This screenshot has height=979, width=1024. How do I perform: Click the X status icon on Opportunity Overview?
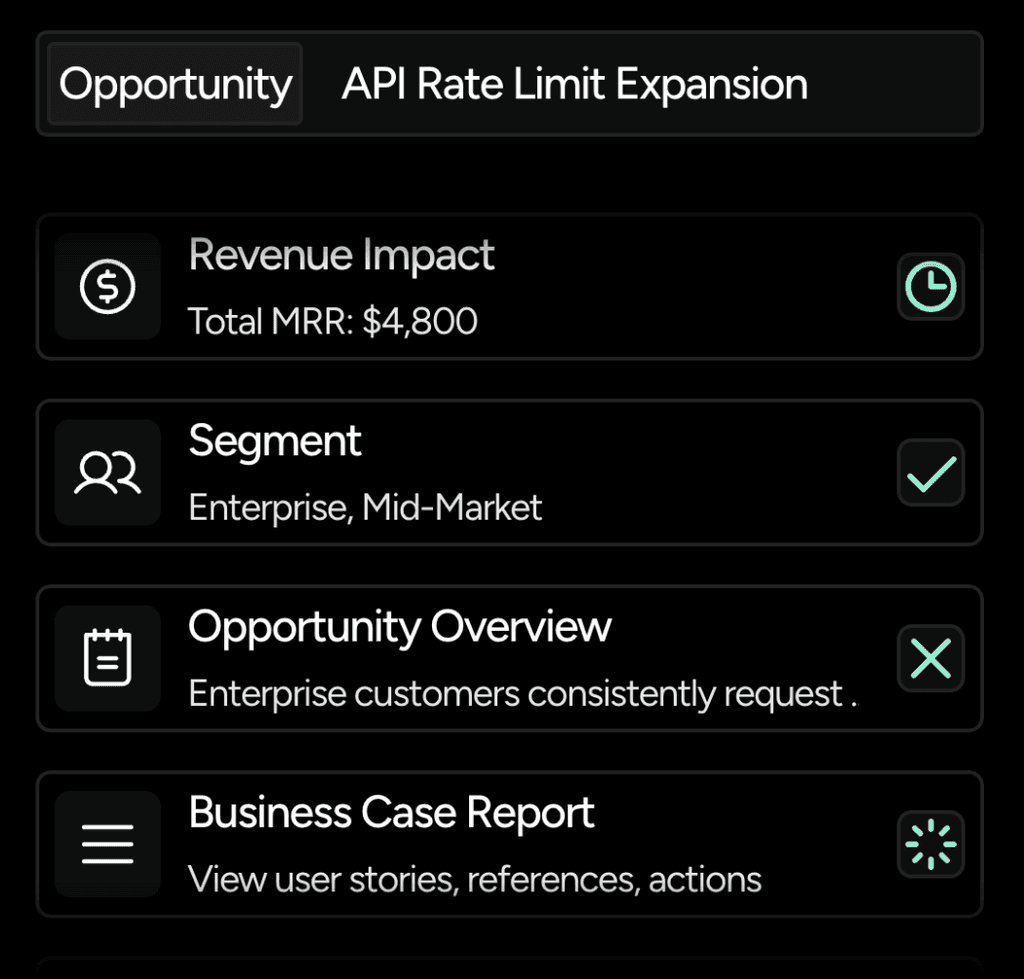[x=931, y=658]
